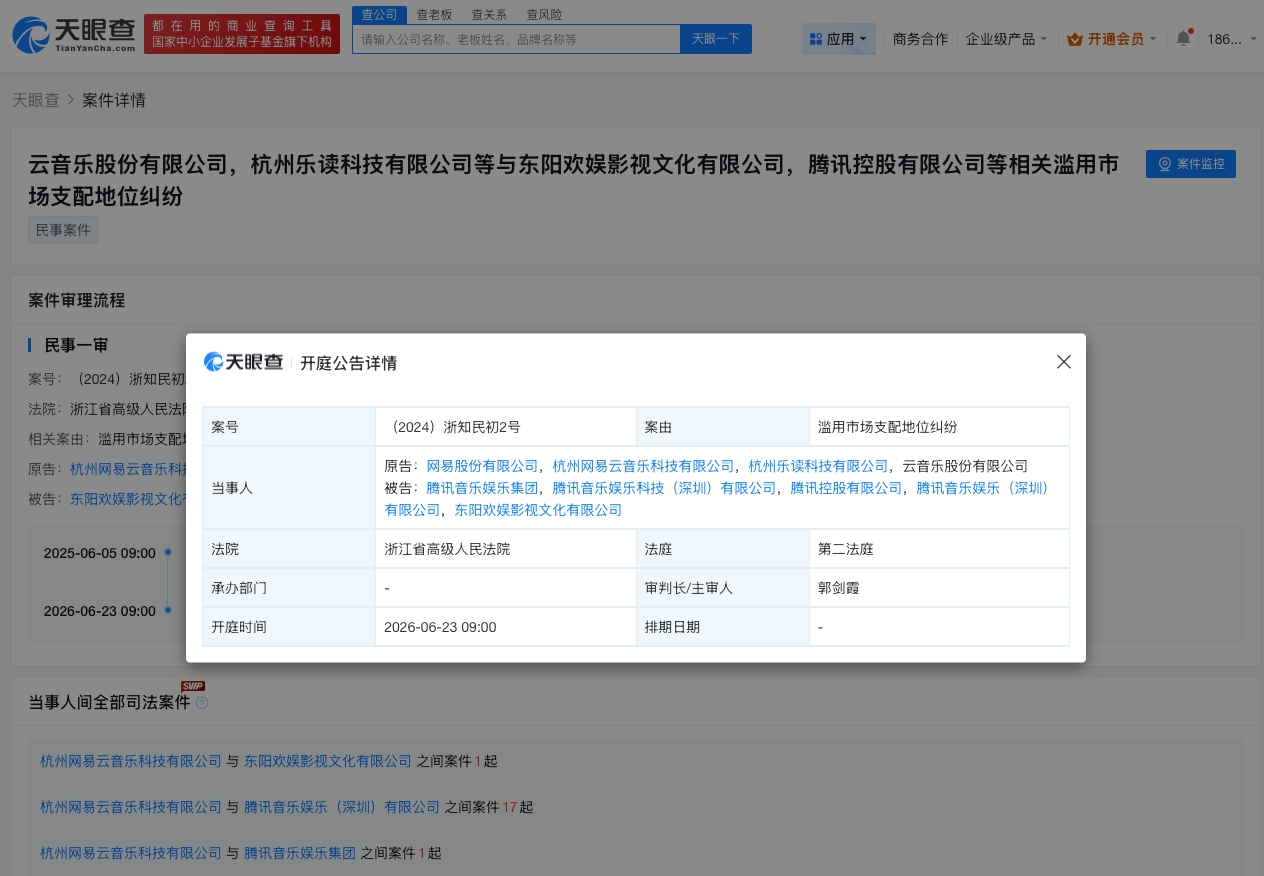Click the 案件监控 button
This screenshot has height=876, width=1264.
pyautogui.click(x=1191, y=164)
